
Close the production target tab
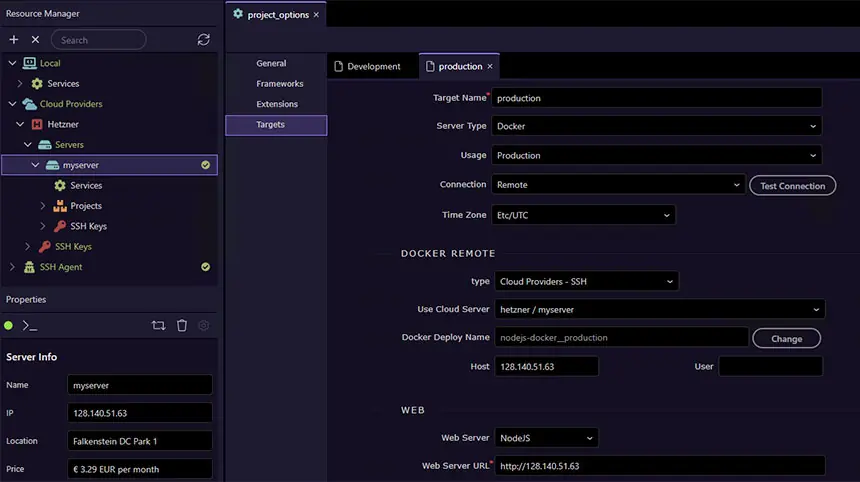click(490, 66)
